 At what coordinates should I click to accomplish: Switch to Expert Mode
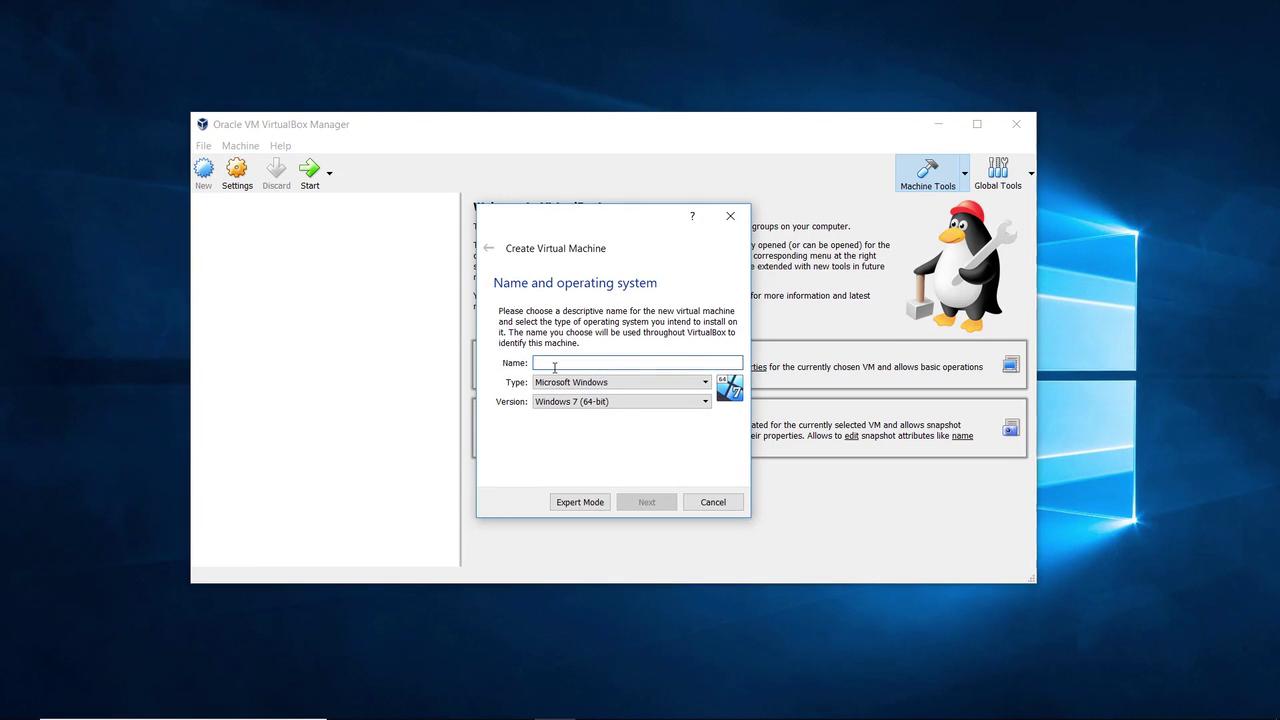click(580, 502)
